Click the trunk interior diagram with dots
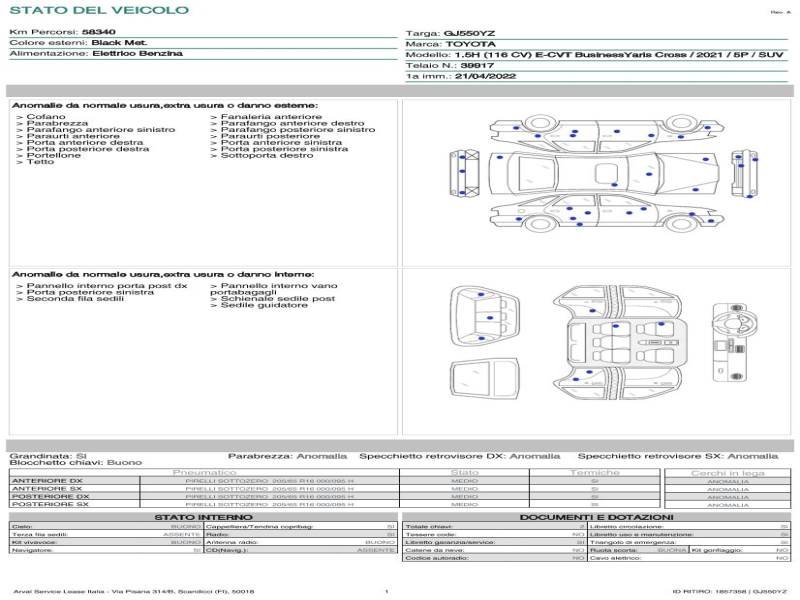 coord(485,316)
